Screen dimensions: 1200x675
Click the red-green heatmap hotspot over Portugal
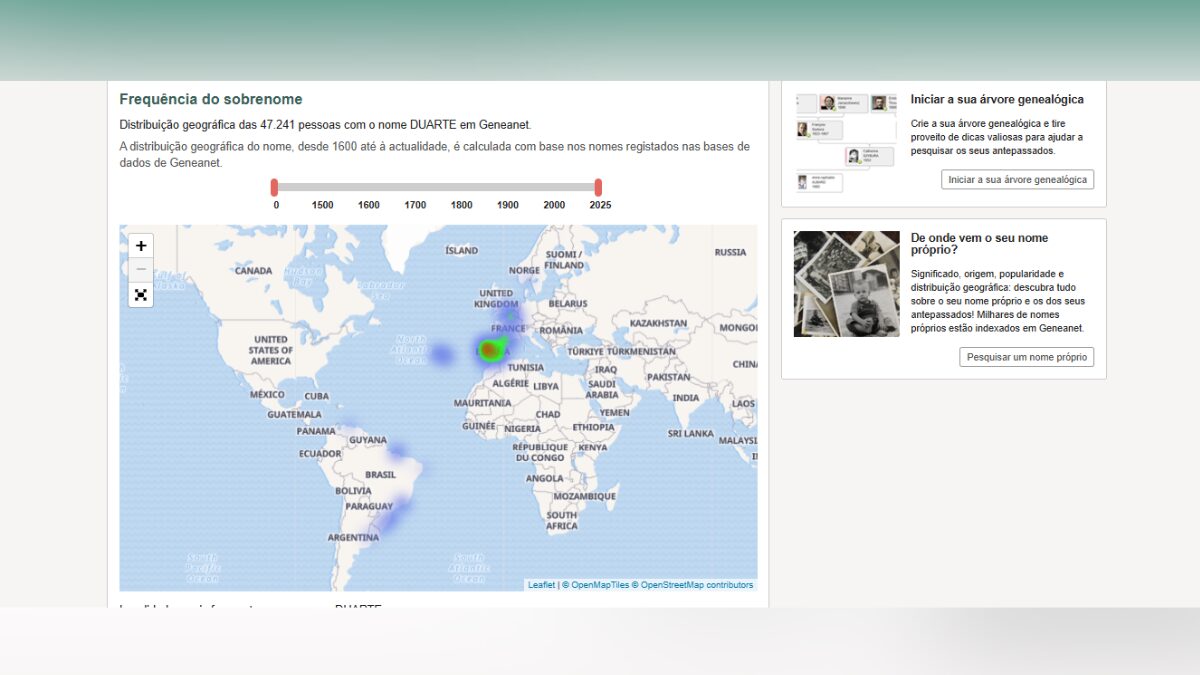(489, 350)
